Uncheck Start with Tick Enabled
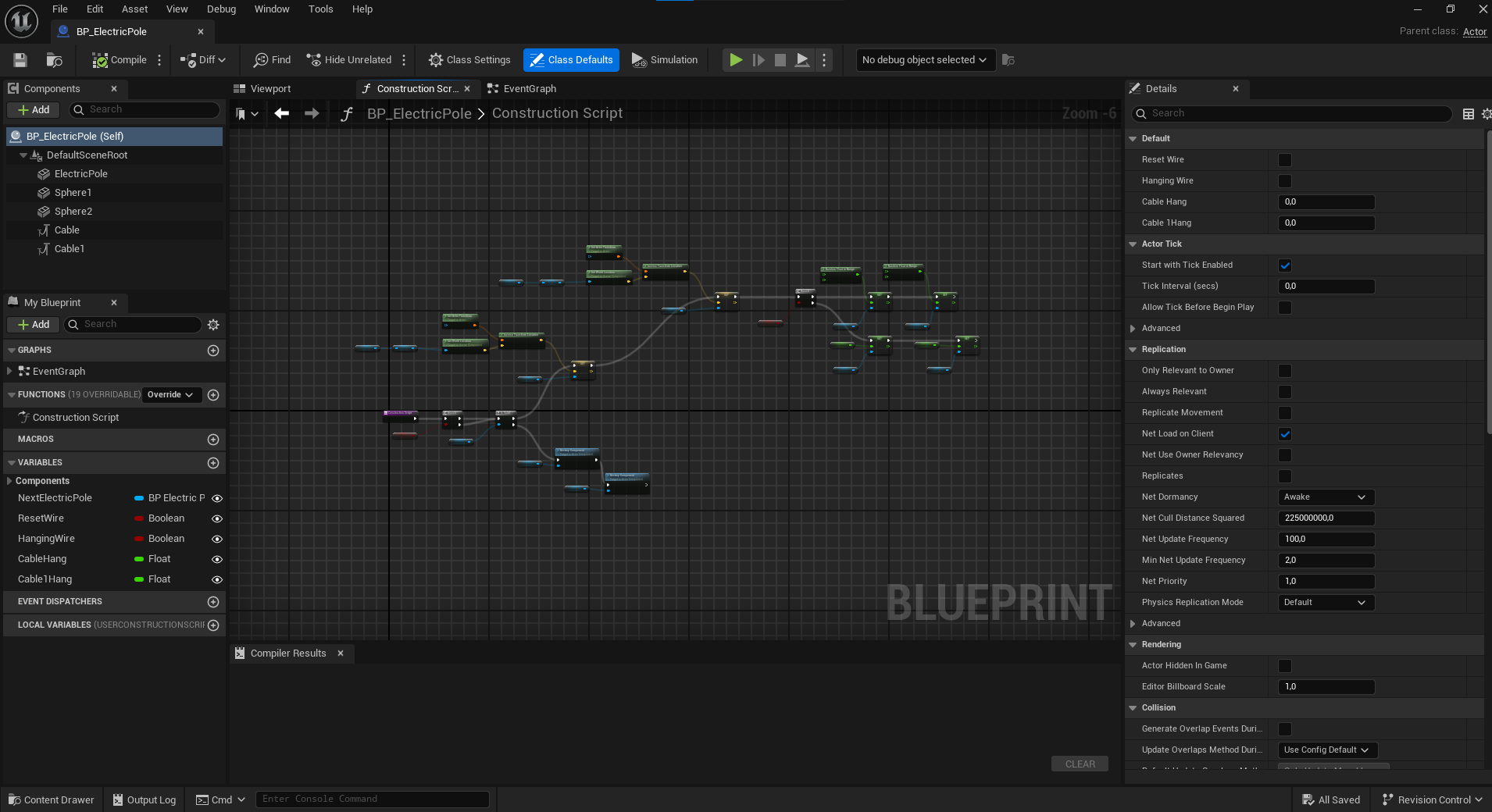This screenshot has width=1492, height=812. [x=1284, y=265]
